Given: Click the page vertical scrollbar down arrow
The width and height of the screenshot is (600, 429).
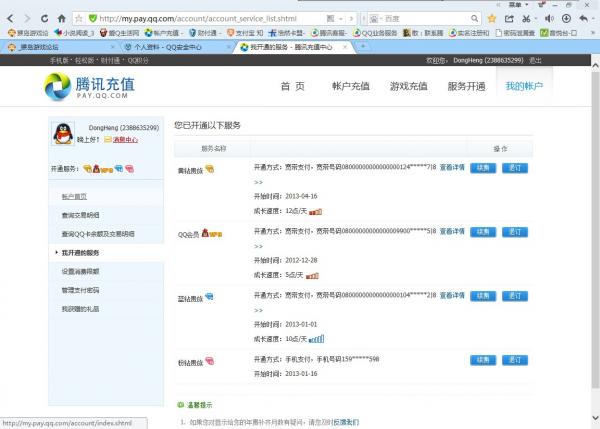Looking at the screenshot, I should pos(595,418).
